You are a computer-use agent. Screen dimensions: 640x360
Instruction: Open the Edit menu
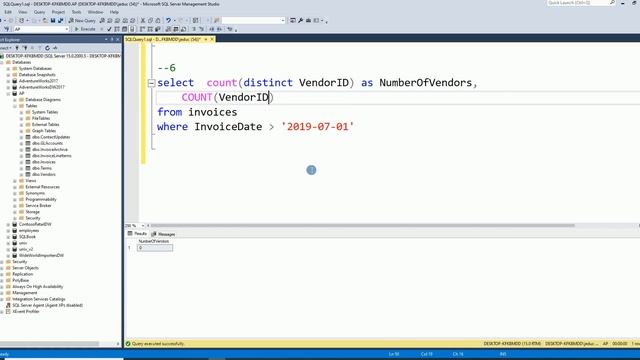click(8, 12)
